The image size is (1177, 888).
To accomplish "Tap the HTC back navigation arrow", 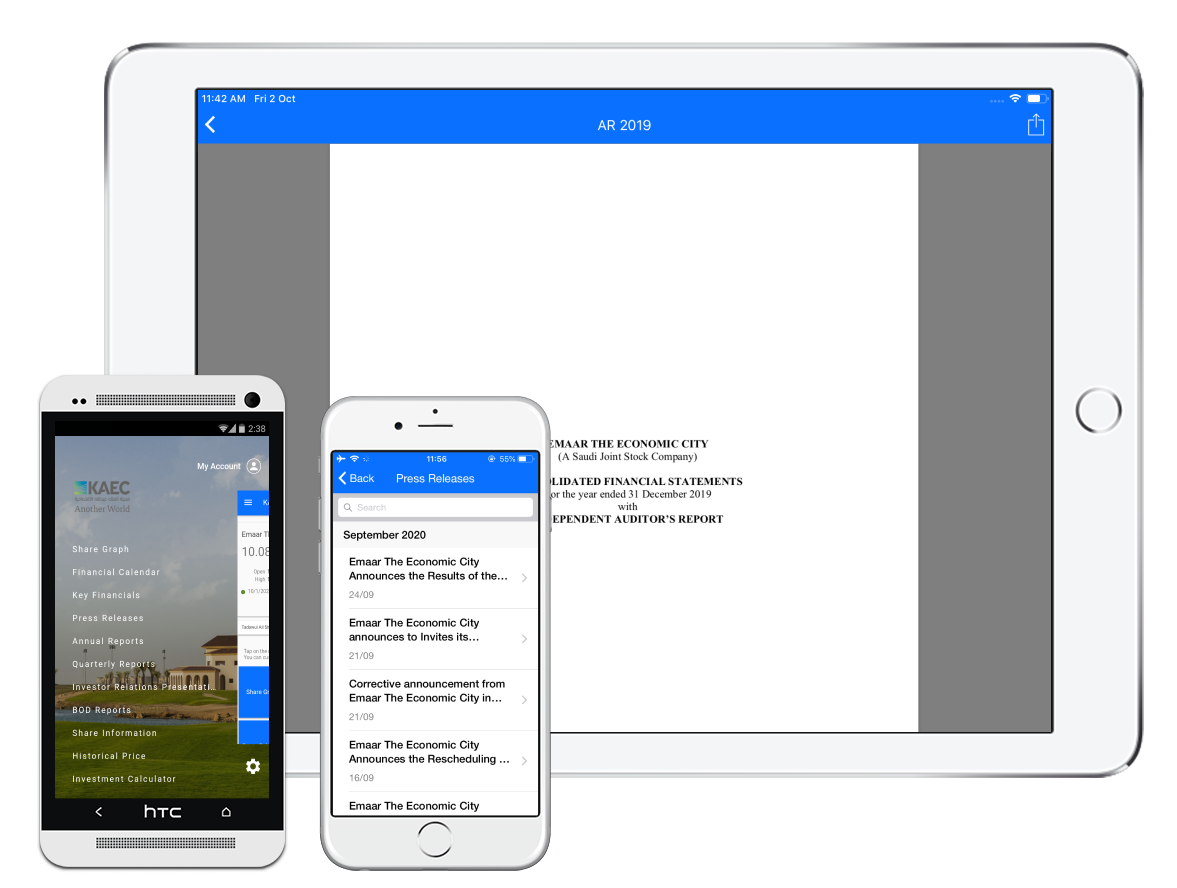I will tap(99, 811).
